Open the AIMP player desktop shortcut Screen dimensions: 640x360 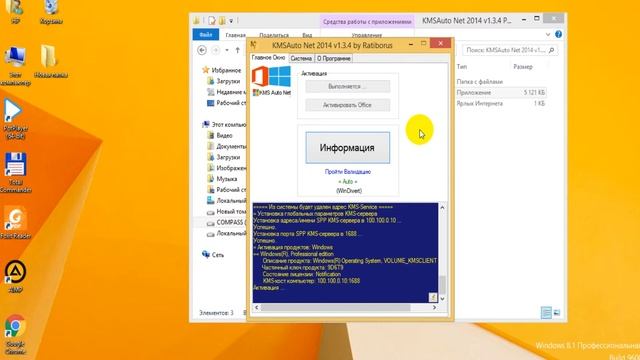point(15,277)
